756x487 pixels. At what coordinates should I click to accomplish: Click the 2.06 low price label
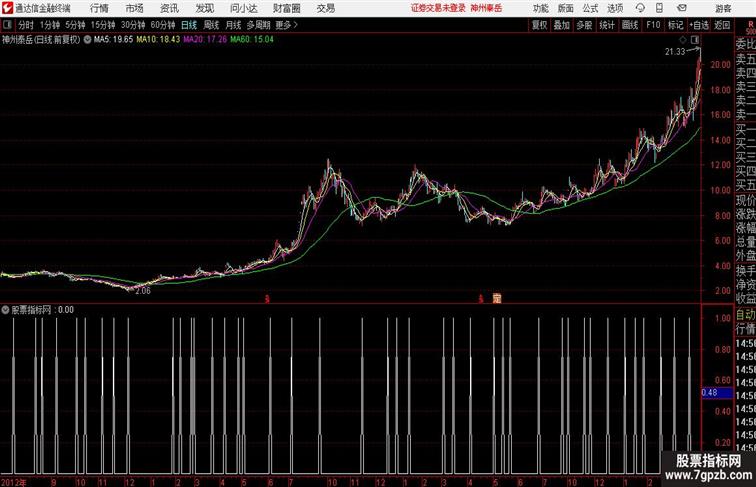[x=143, y=291]
